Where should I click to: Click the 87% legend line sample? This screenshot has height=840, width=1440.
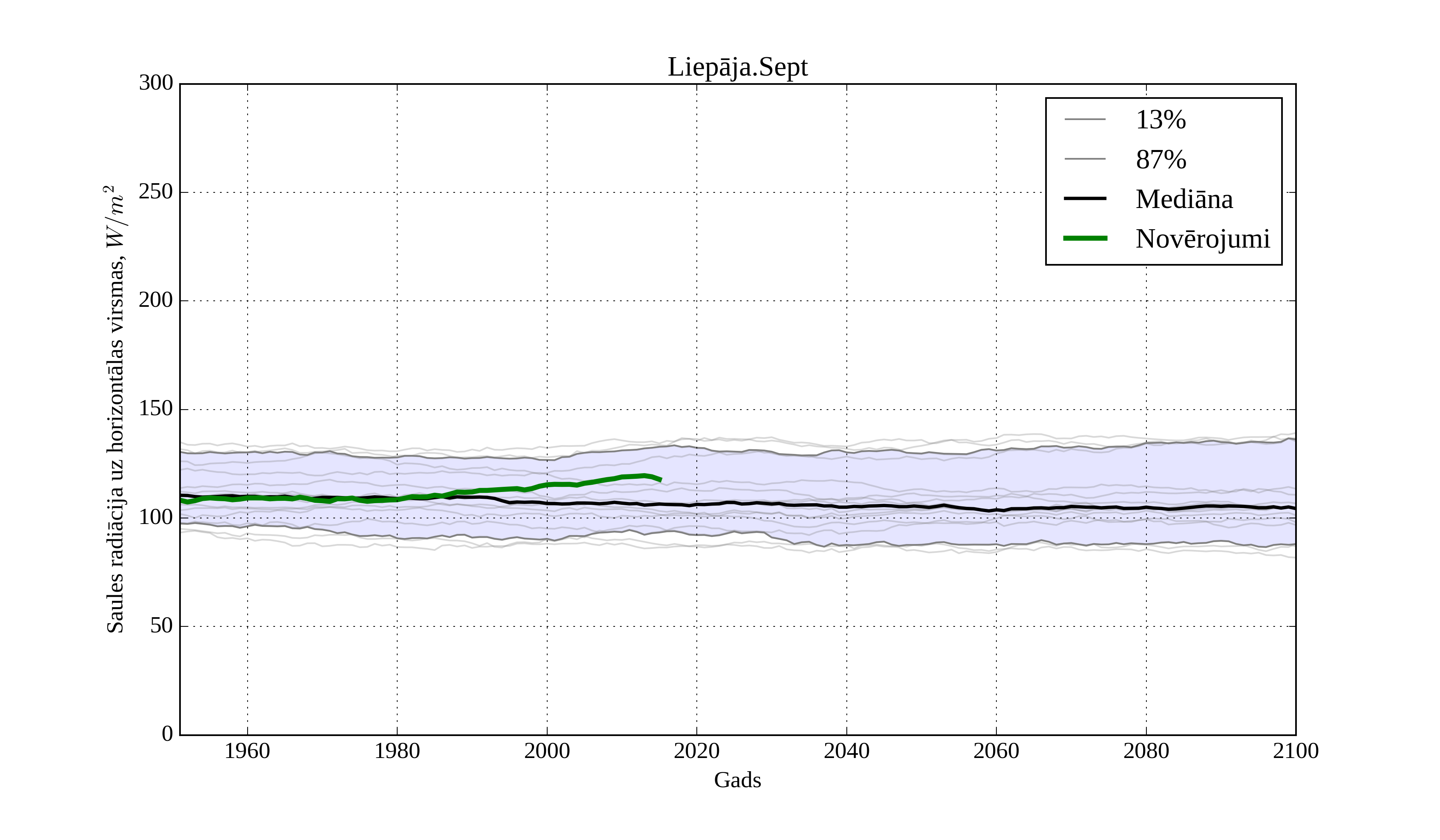tap(1084, 159)
